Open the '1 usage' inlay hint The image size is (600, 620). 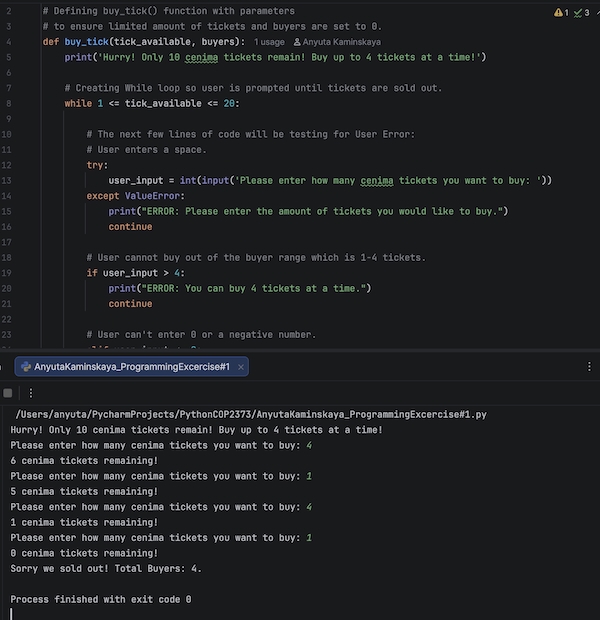coord(269,42)
